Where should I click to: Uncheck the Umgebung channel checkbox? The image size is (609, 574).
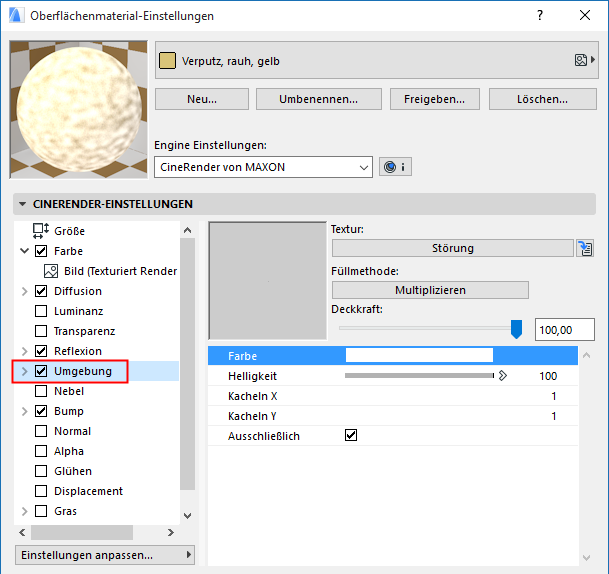[x=41, y=371]
